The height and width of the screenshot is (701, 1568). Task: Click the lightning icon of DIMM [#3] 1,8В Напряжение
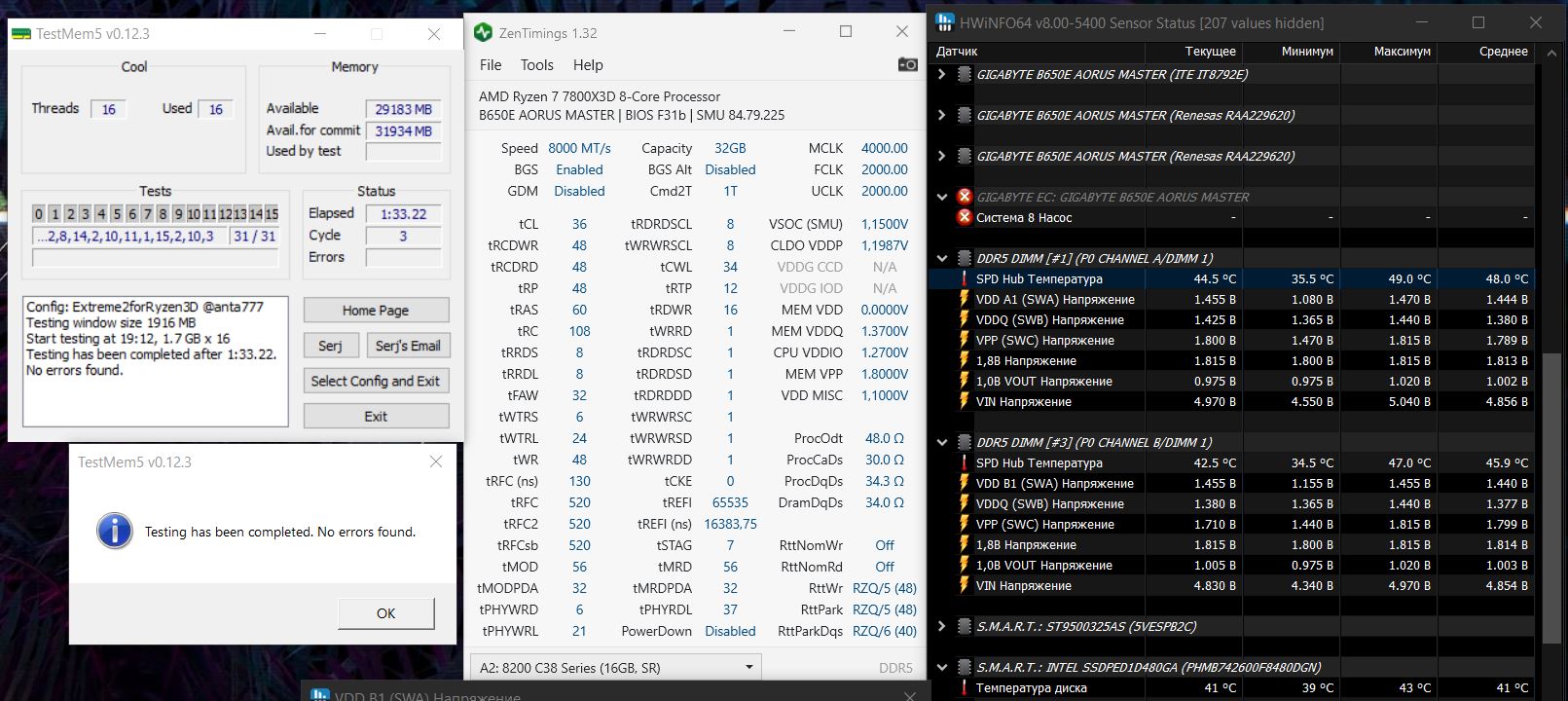coord(965,544)
